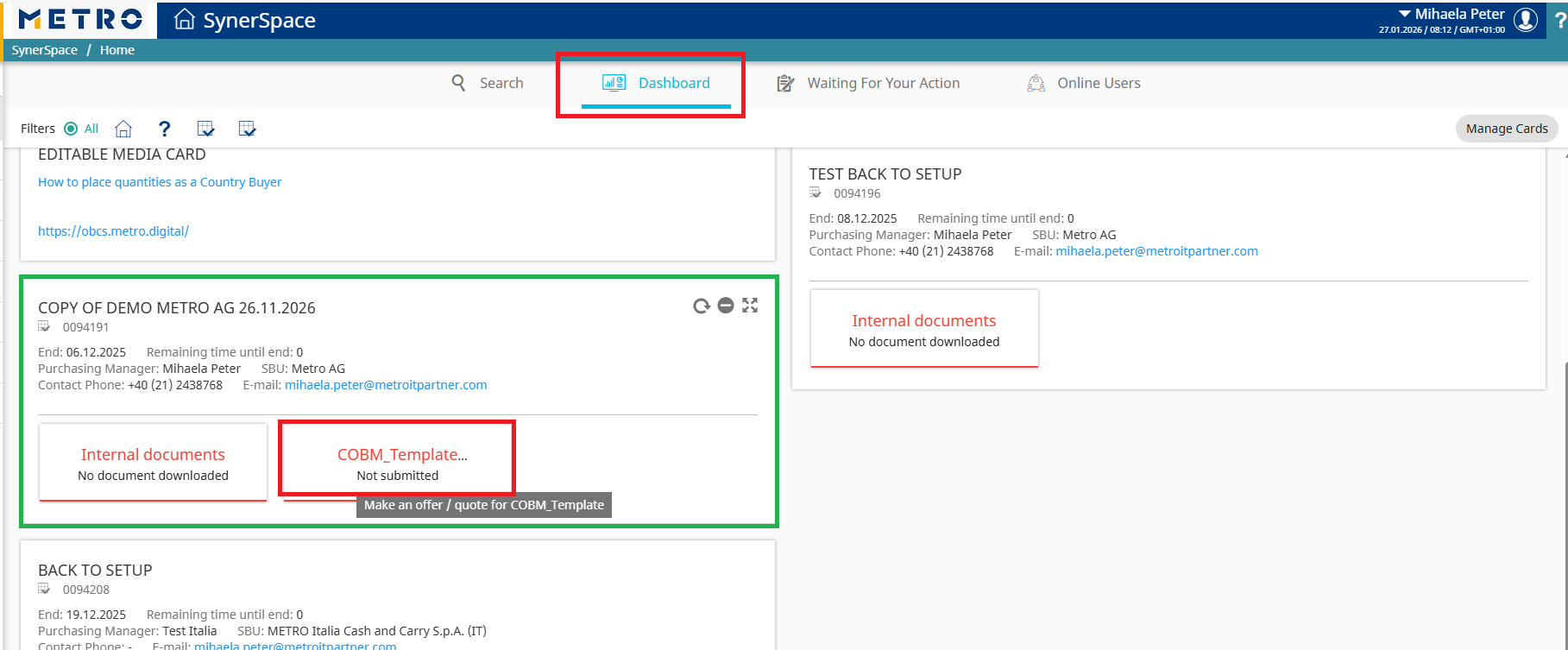Viewport: 1568px width, 650px height.
Task: Open the SynerSpace home house icon in header
Action: pos(184,19)
